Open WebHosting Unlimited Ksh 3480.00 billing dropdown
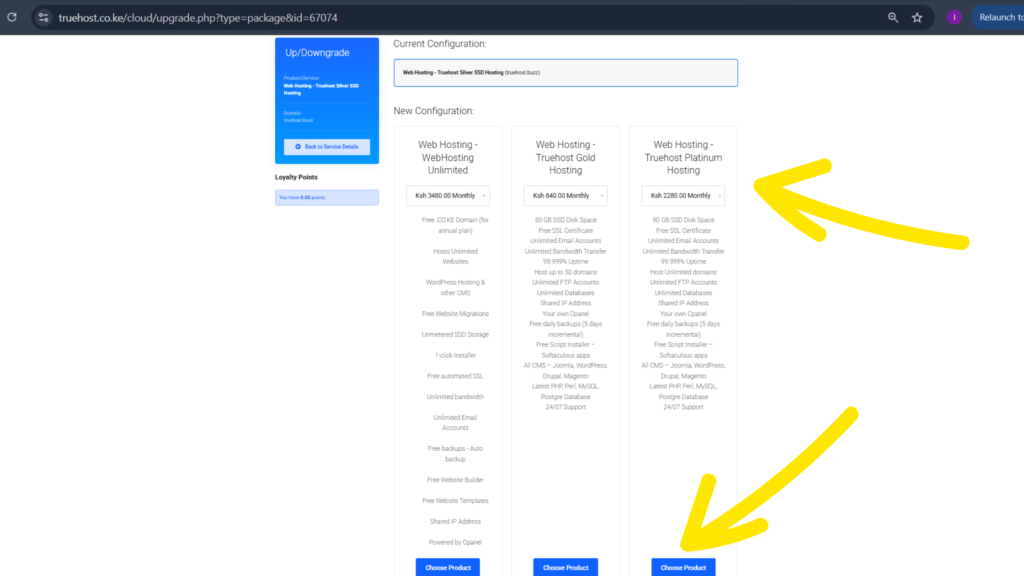The image size is (1024, 576). pyautogui.click(x=448, y=195)
